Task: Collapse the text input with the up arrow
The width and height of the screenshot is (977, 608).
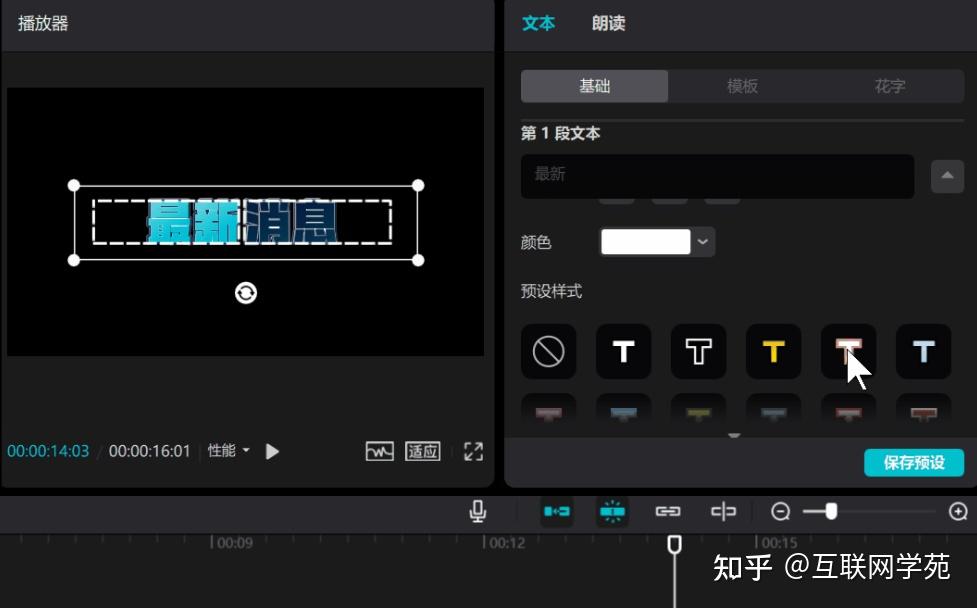Action: point(946,176)
